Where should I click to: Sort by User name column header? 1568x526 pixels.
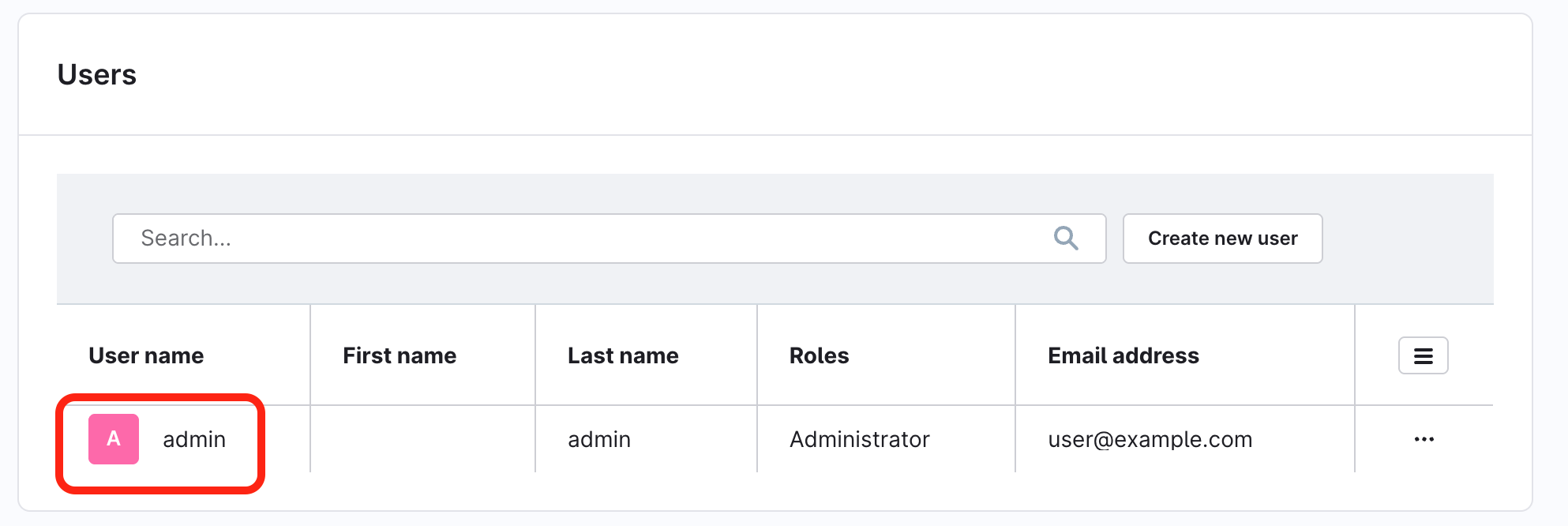[146, 355]
